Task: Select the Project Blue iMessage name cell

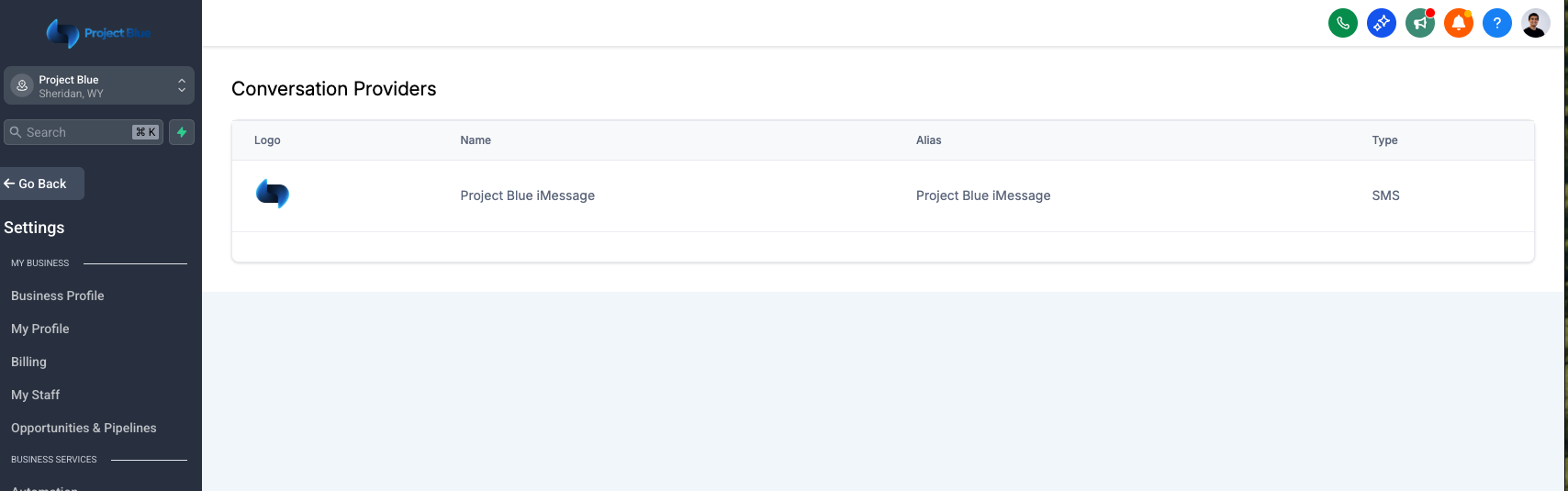Action: pyautogui.click(x=528, y=195)
